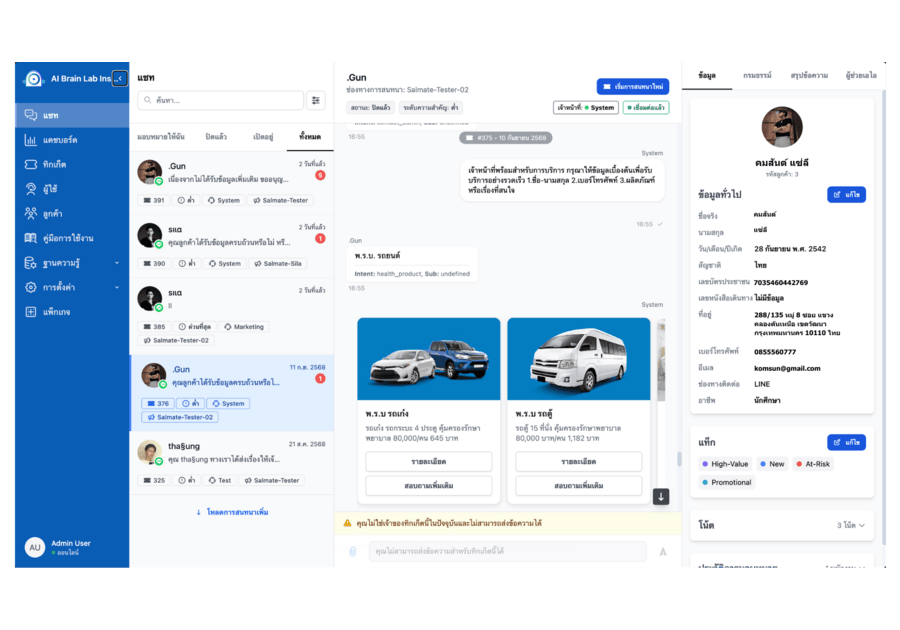Click the chat search input field
The image size is (900, 630).
[220, 100]
